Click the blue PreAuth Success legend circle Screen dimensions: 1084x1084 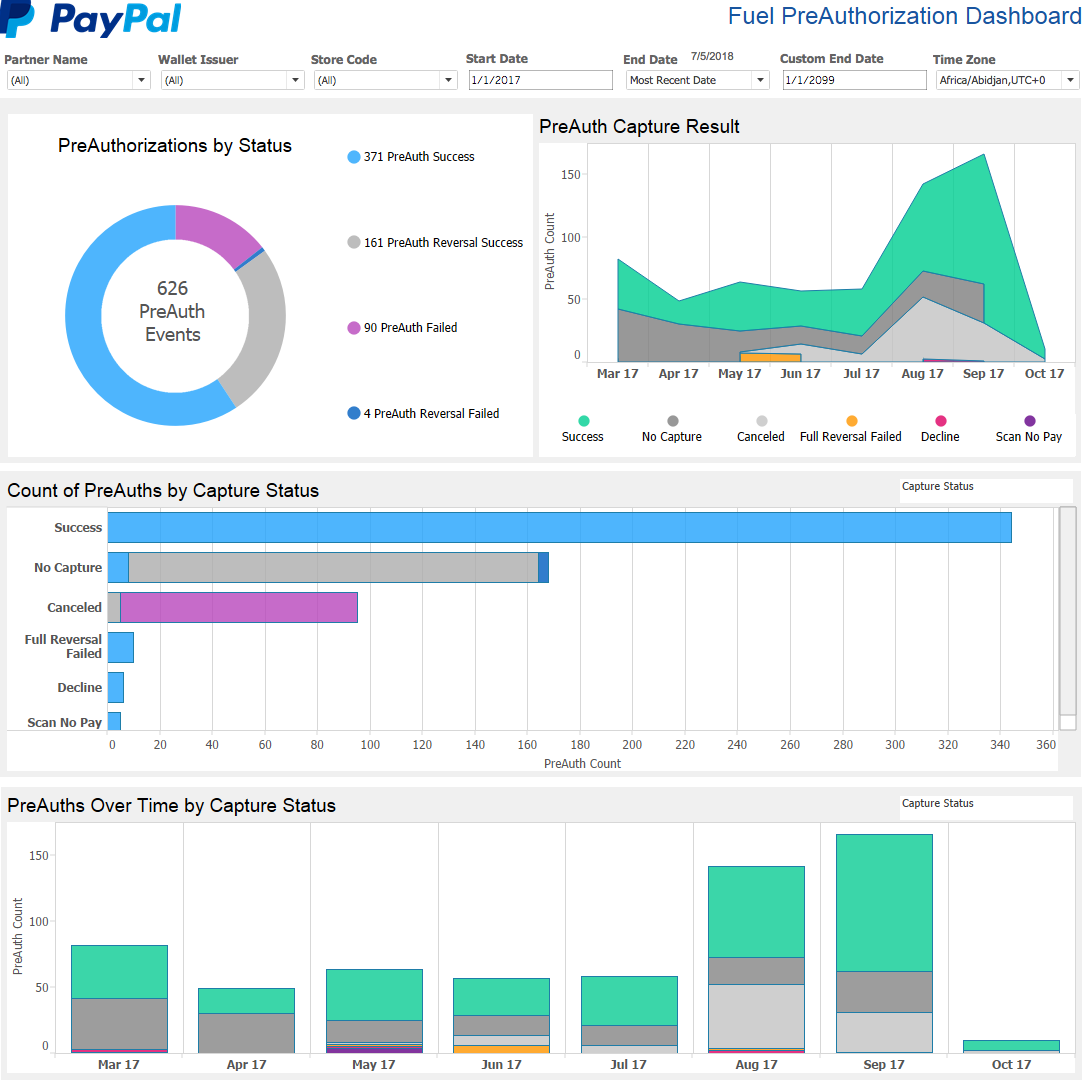pos(354,157)
